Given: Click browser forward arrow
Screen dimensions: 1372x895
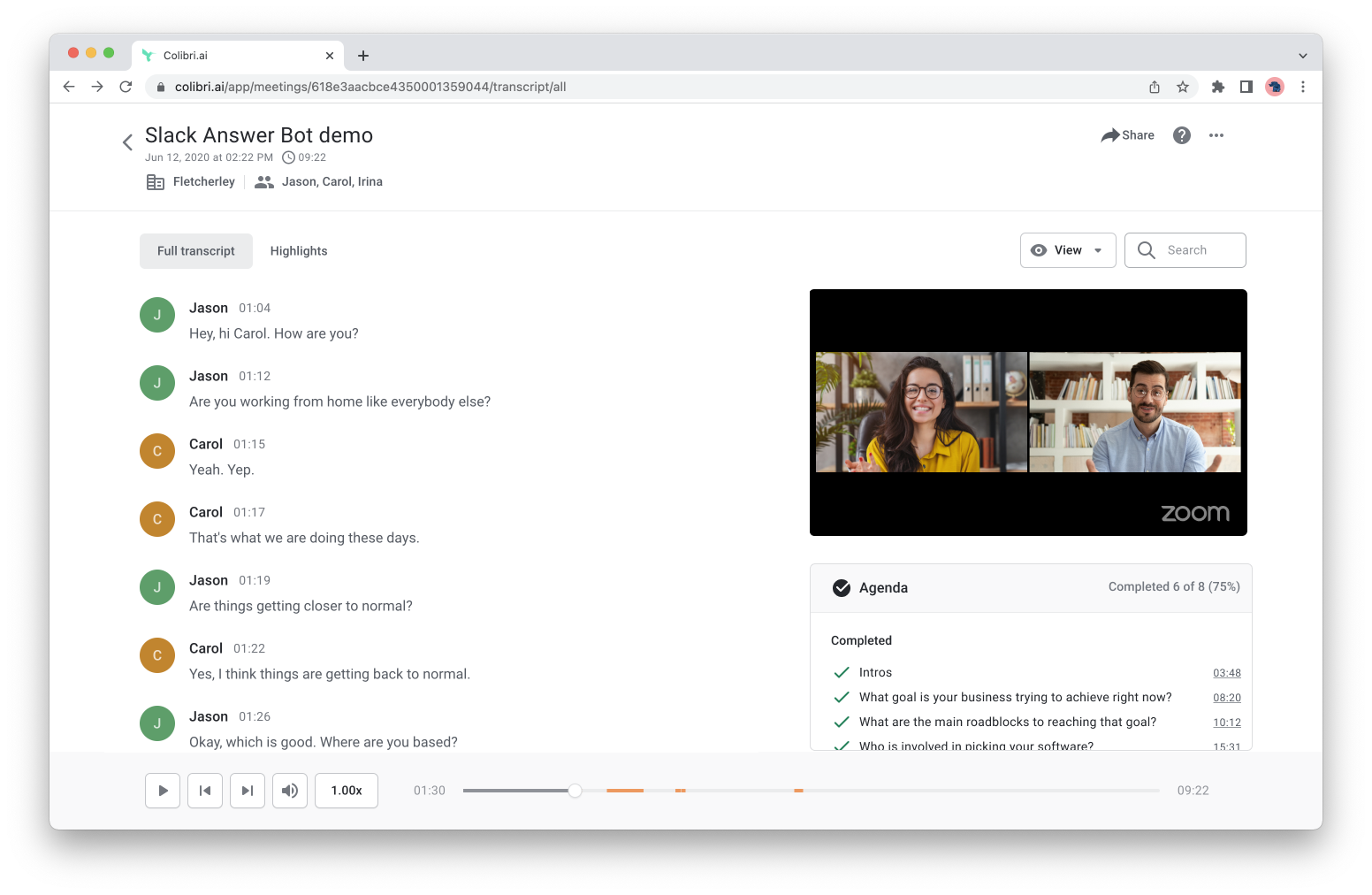Looking at the screenshot, I should pyautogui.click(x=97, y=87).
